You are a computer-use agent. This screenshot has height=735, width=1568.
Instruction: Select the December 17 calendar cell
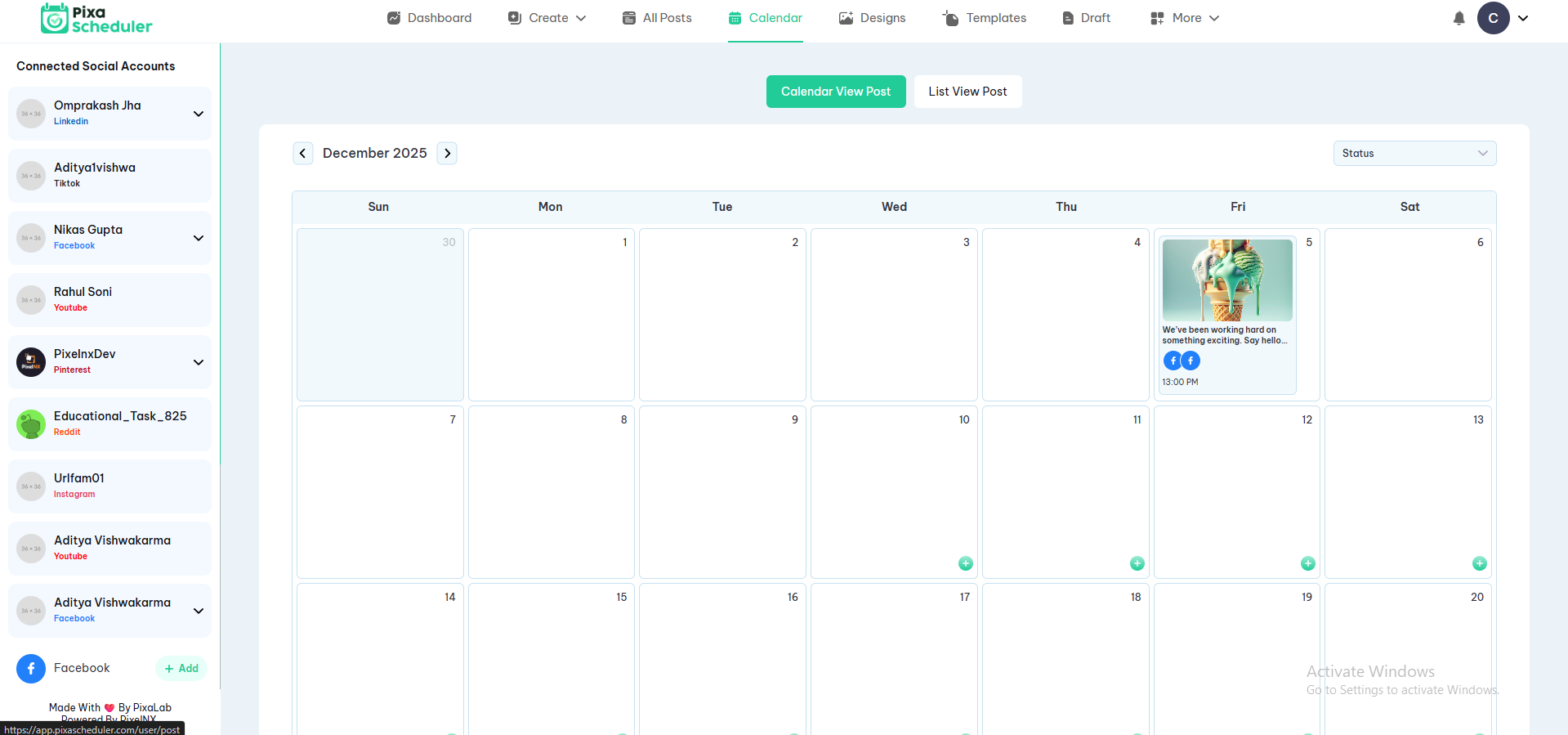tap(894, 659)
